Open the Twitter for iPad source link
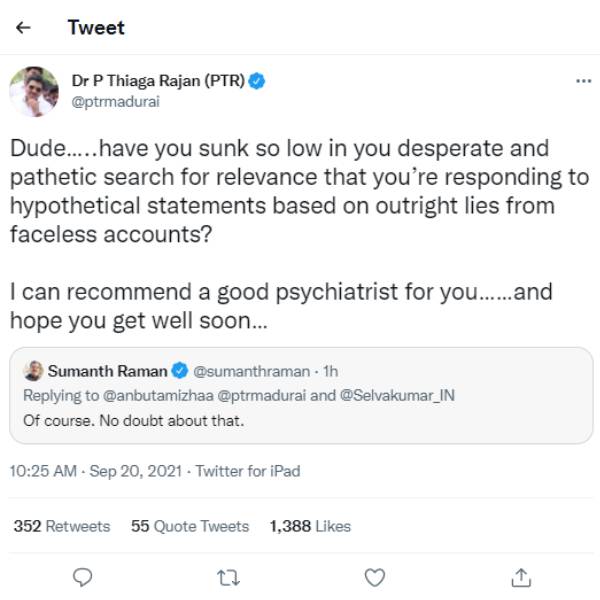This screenshot has width=600, height=600. click(247, 470)
